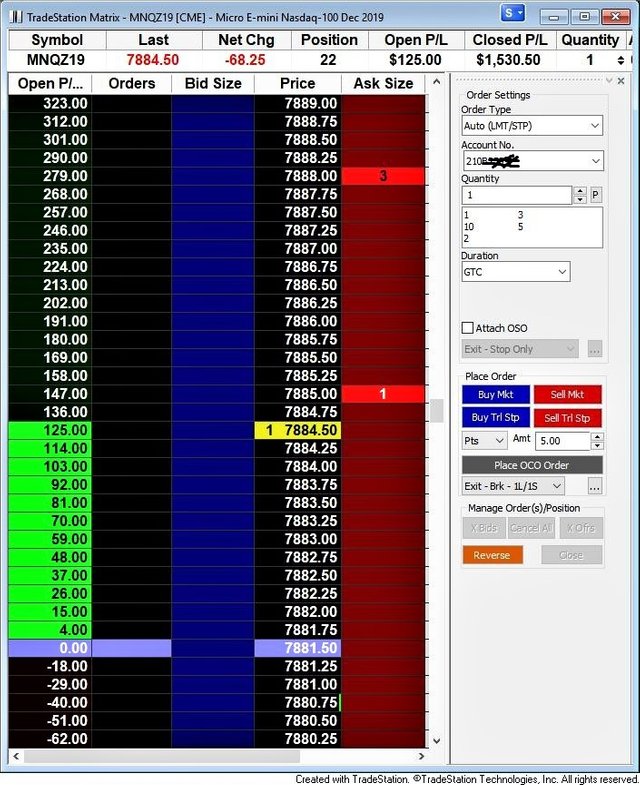Decrease Amt value with down arrow
This screenshot has height=785, width=640.
pos(597,445)
